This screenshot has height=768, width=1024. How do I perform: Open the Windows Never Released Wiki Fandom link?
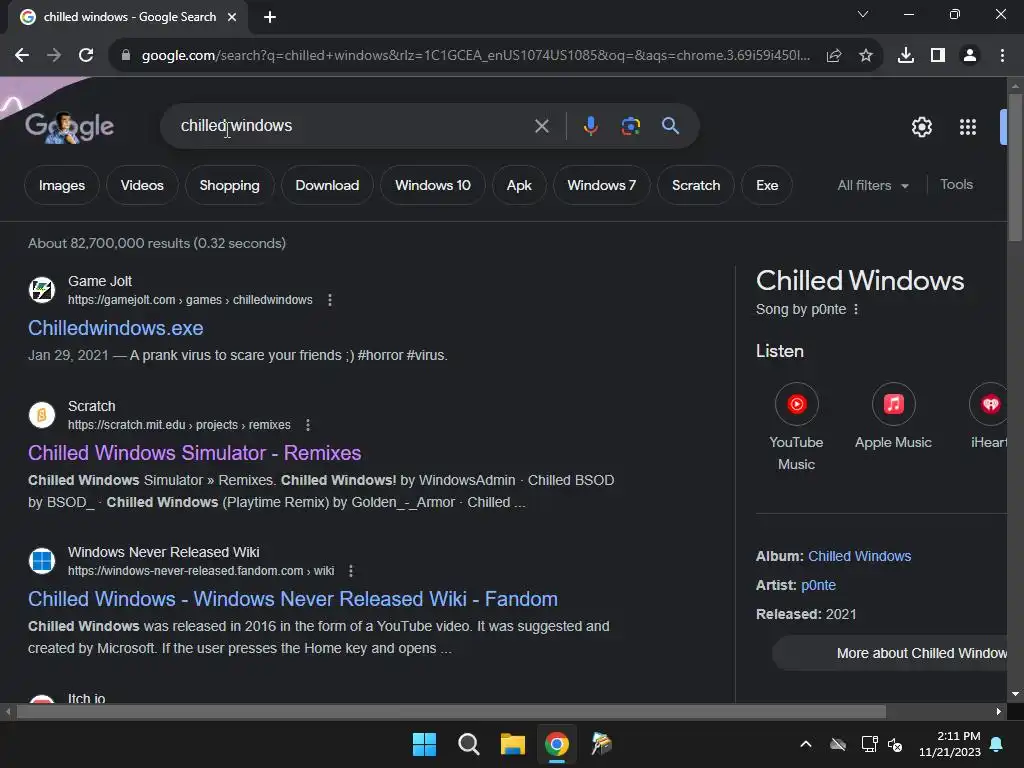pyautogui.click(x=293, y=599)
